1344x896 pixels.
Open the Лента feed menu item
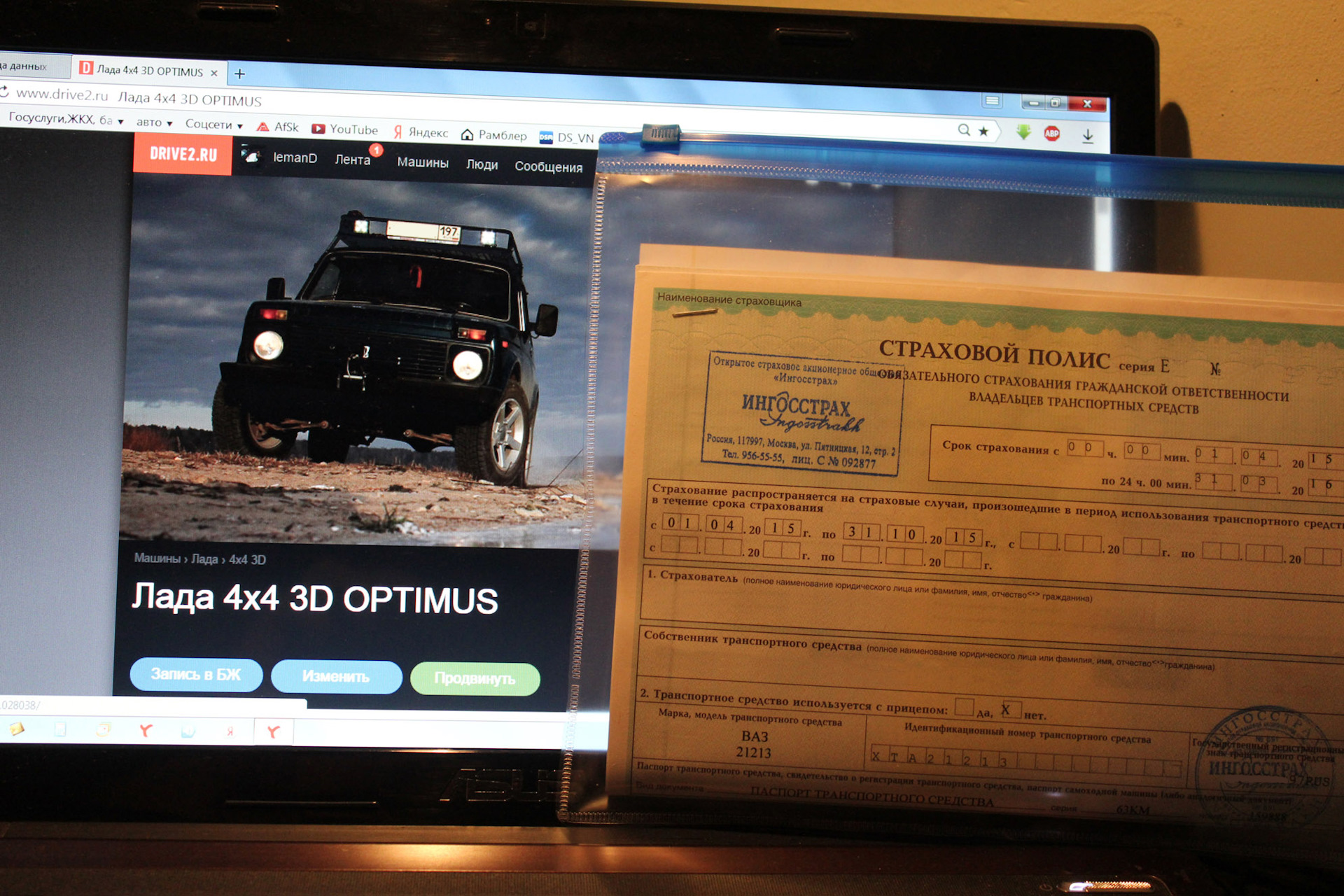click(x=352, y=160)
